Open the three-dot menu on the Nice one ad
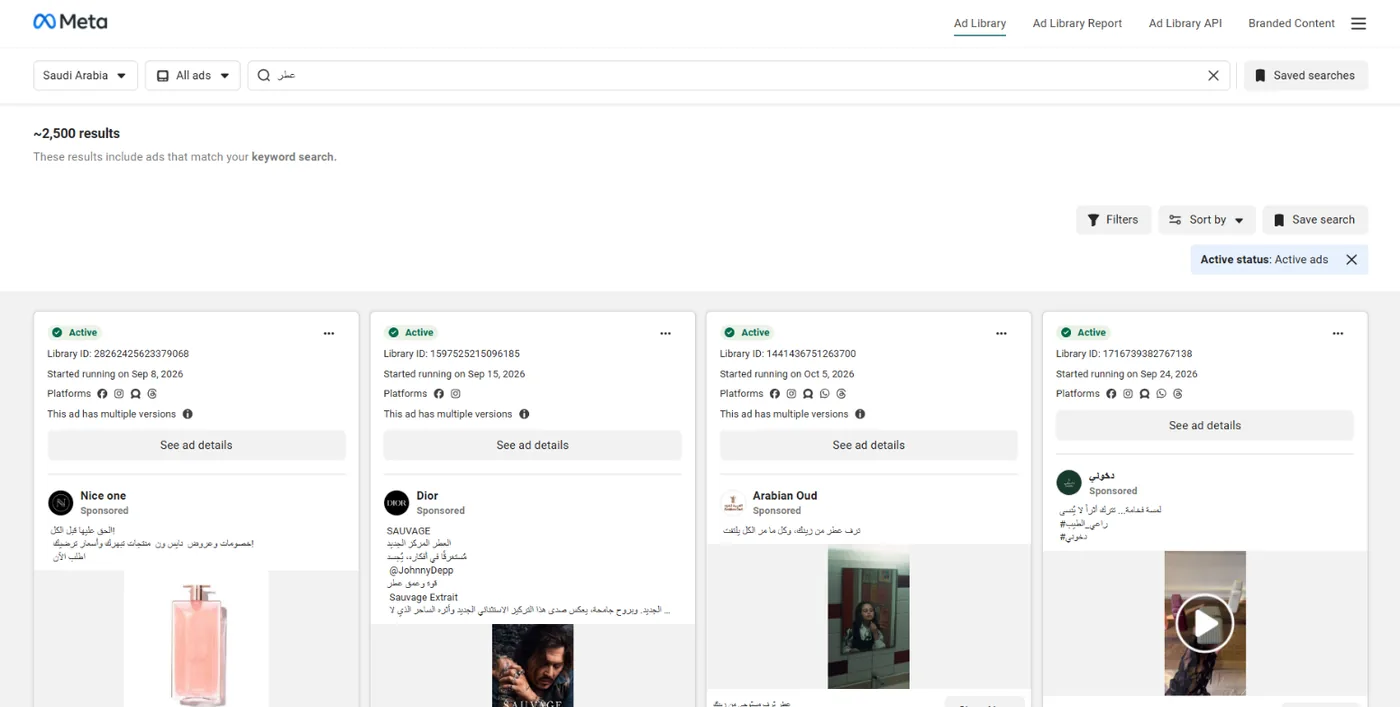 coord(329,333)
